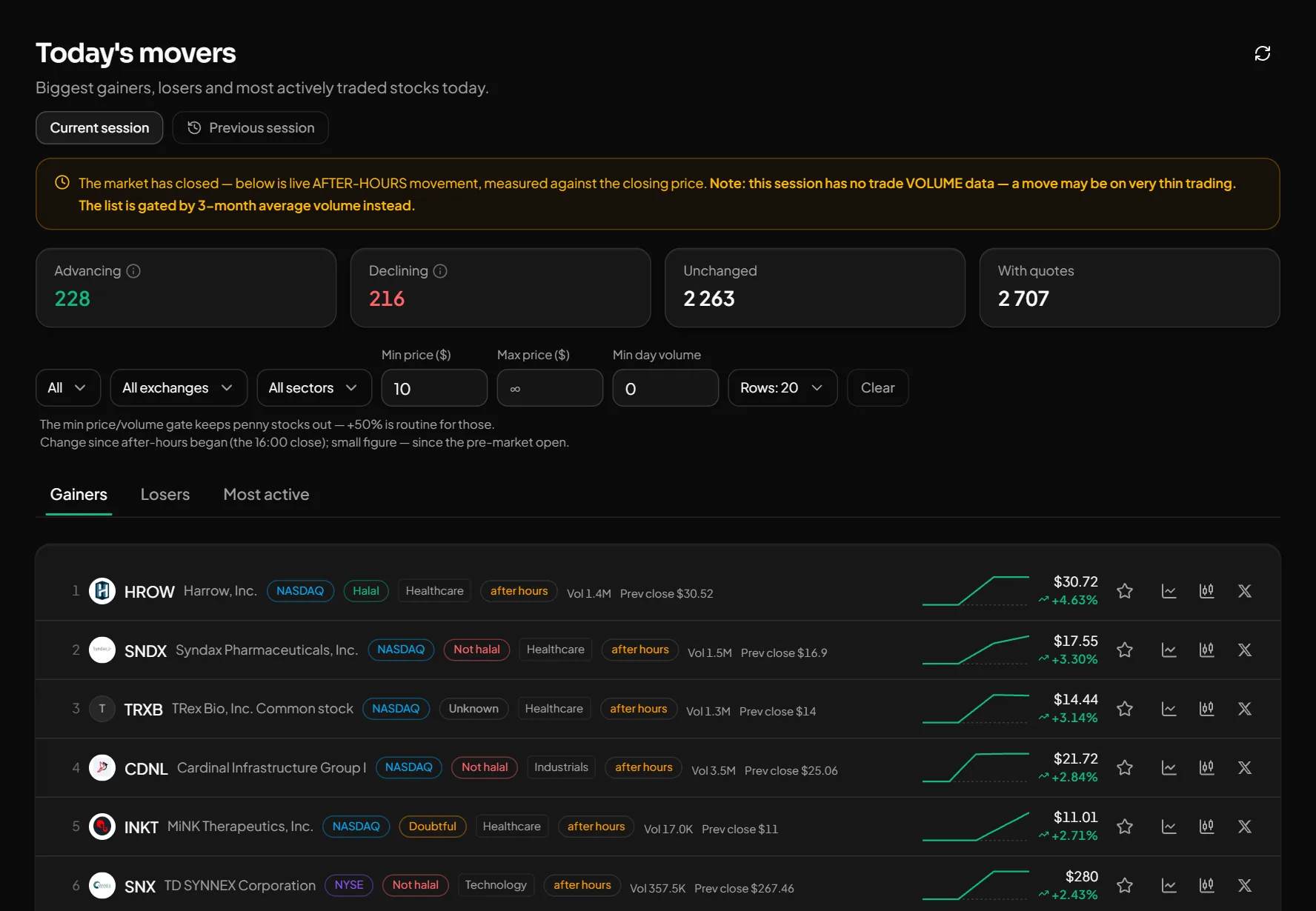Click the INKT sparkline chart

click(x=976, y=827)
